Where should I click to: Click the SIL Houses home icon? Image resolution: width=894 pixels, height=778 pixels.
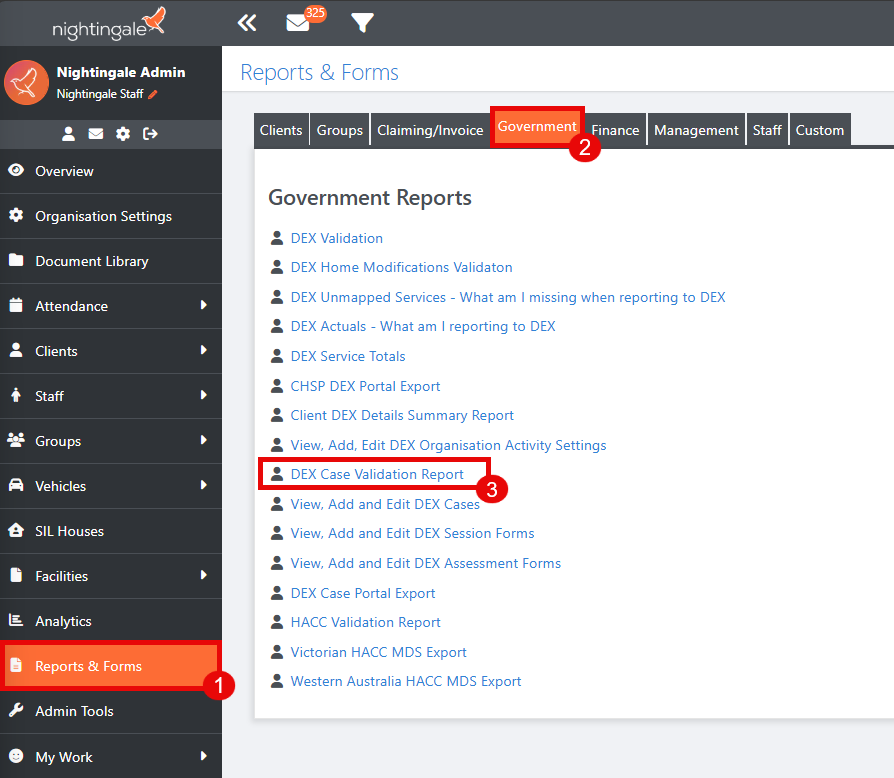[x=16, y=530]
